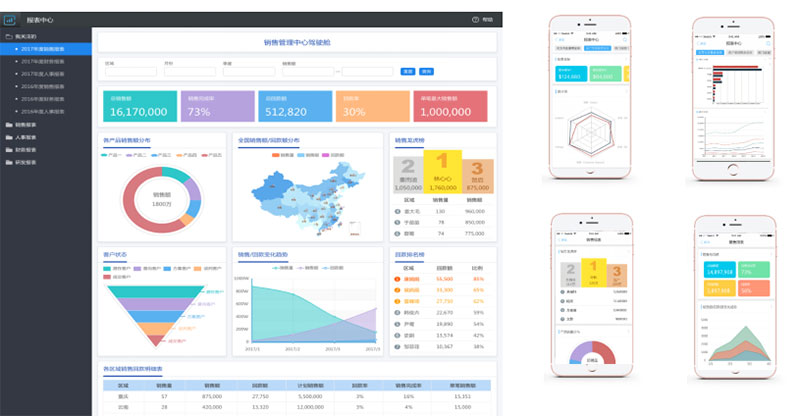This screenshot has width=800, height=416.
Task: Click the 销售管理中心驾驶舱 page title
Action: (297, 42)
